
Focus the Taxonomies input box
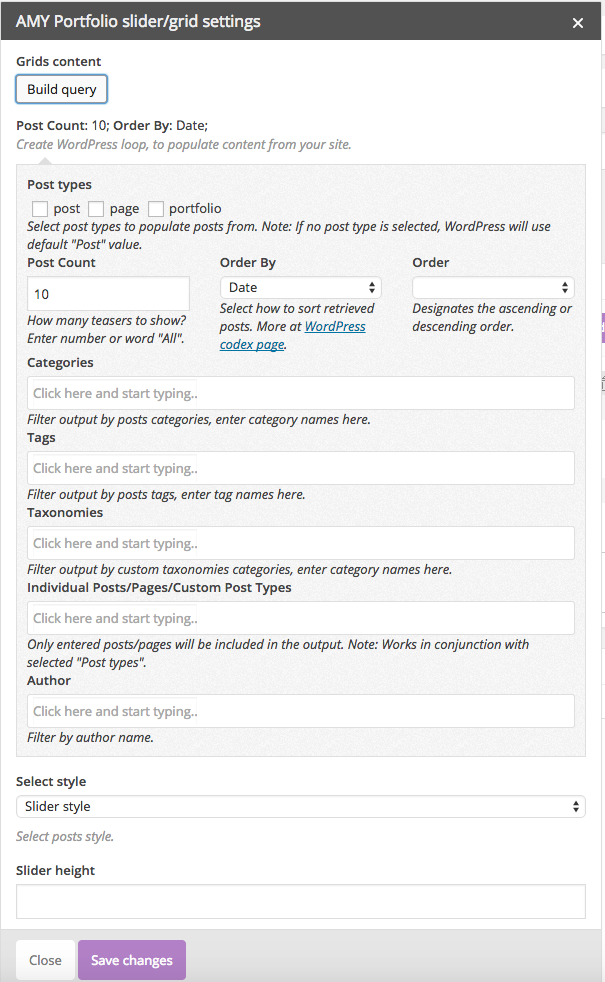[x=300, y=543]
